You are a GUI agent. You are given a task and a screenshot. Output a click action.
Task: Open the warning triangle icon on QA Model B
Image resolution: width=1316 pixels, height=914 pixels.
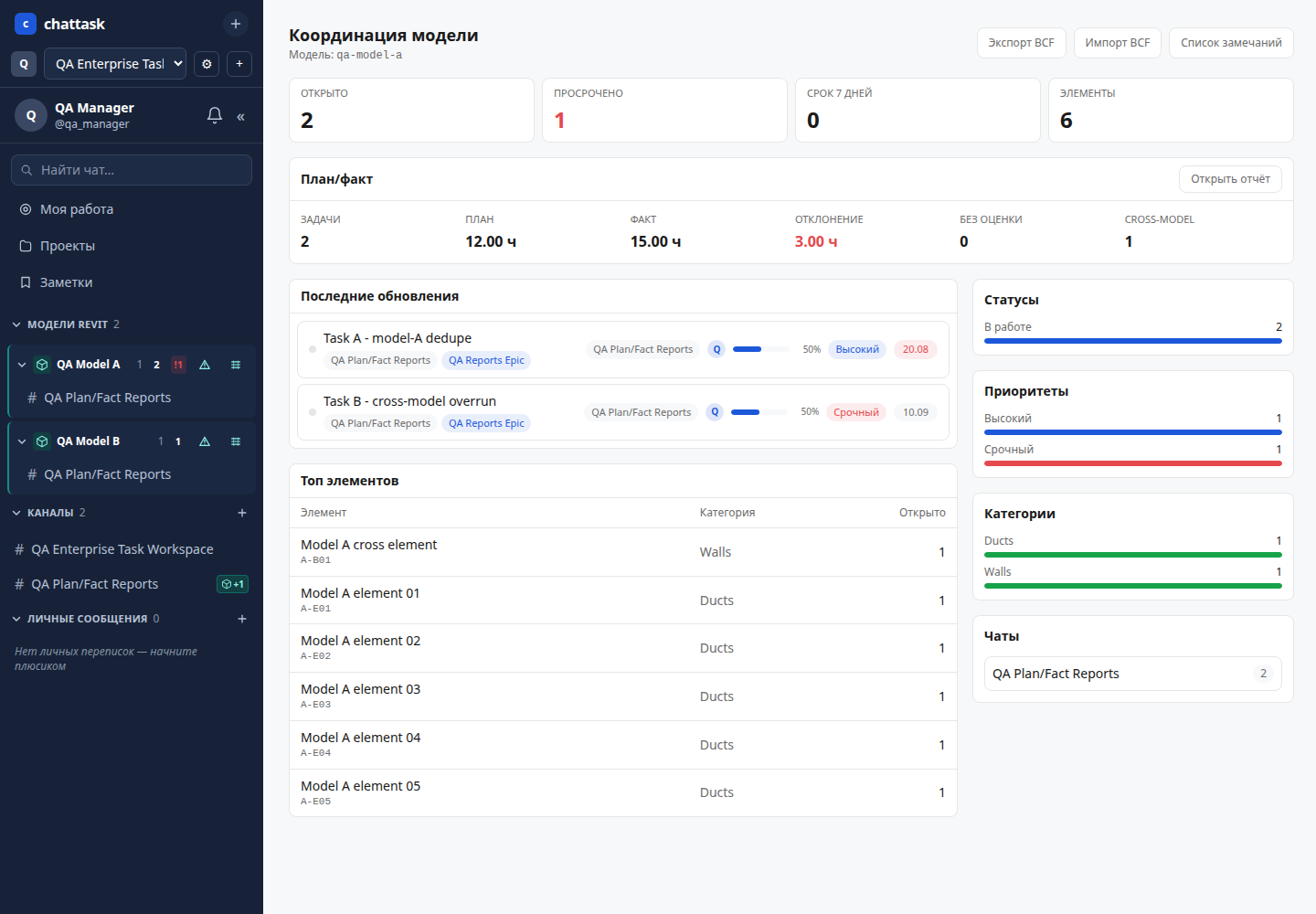[x=205, y=441]
